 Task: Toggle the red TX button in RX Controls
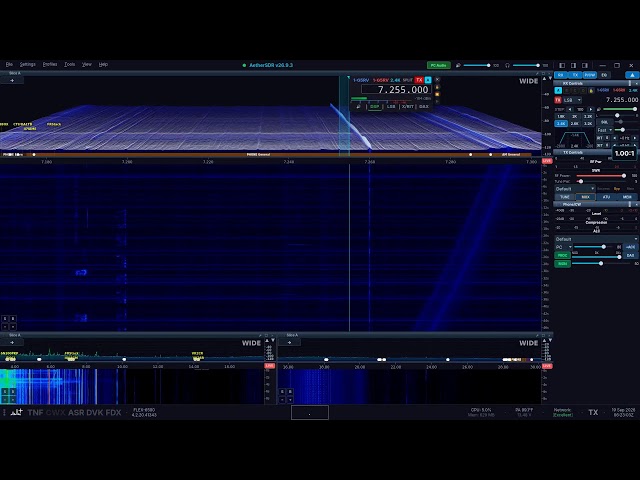558,100
